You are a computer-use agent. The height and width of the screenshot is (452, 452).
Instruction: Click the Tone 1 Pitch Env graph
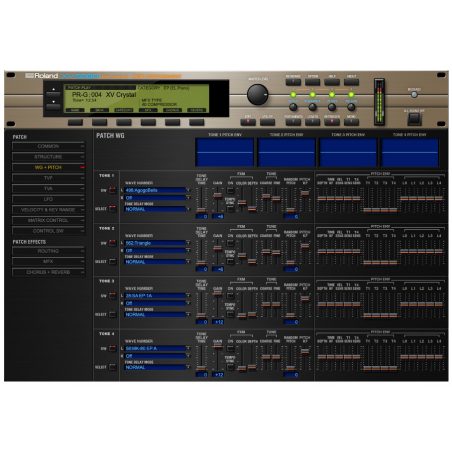point(225,152)
